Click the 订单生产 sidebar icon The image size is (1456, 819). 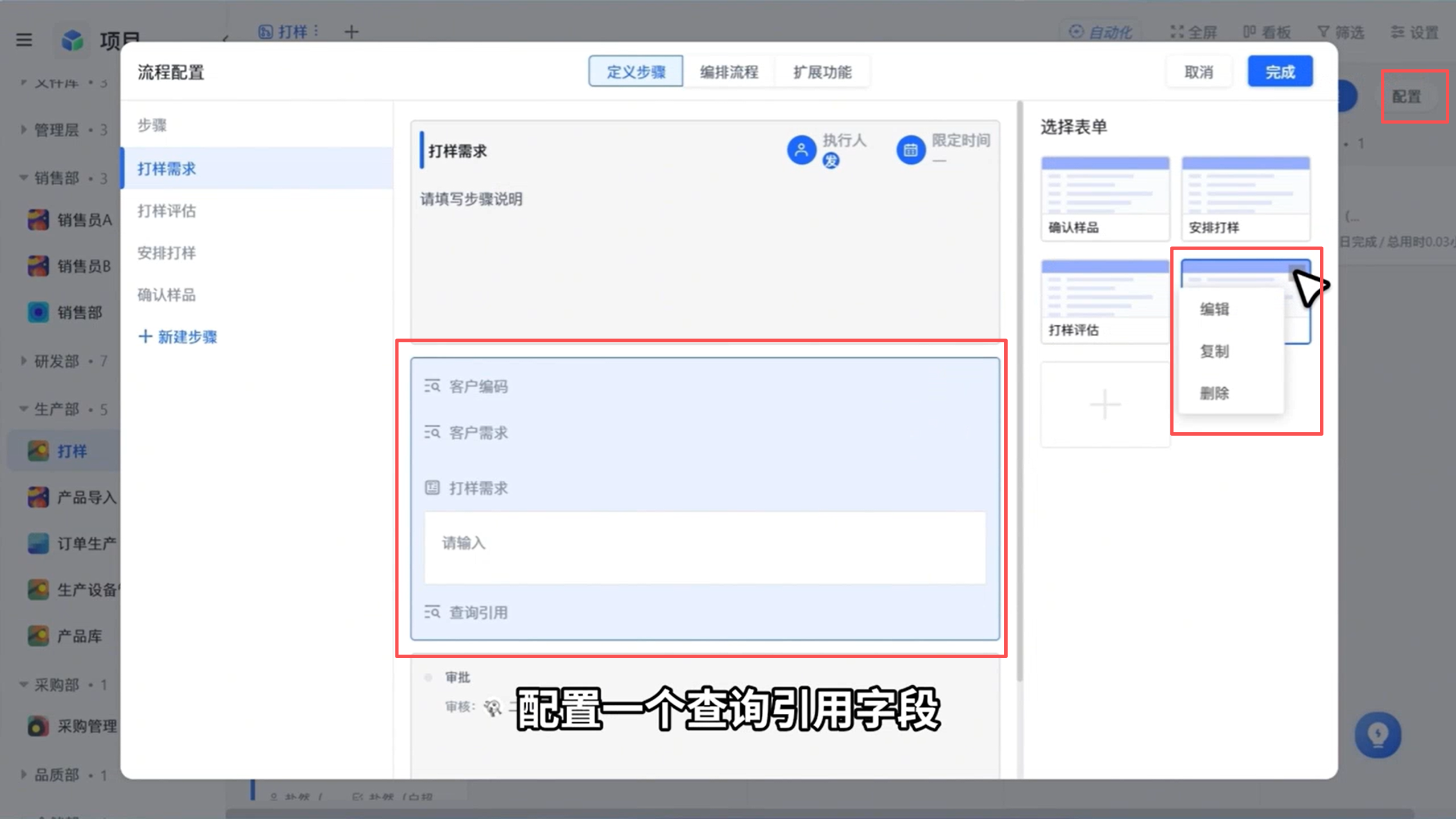click(38, 543)
